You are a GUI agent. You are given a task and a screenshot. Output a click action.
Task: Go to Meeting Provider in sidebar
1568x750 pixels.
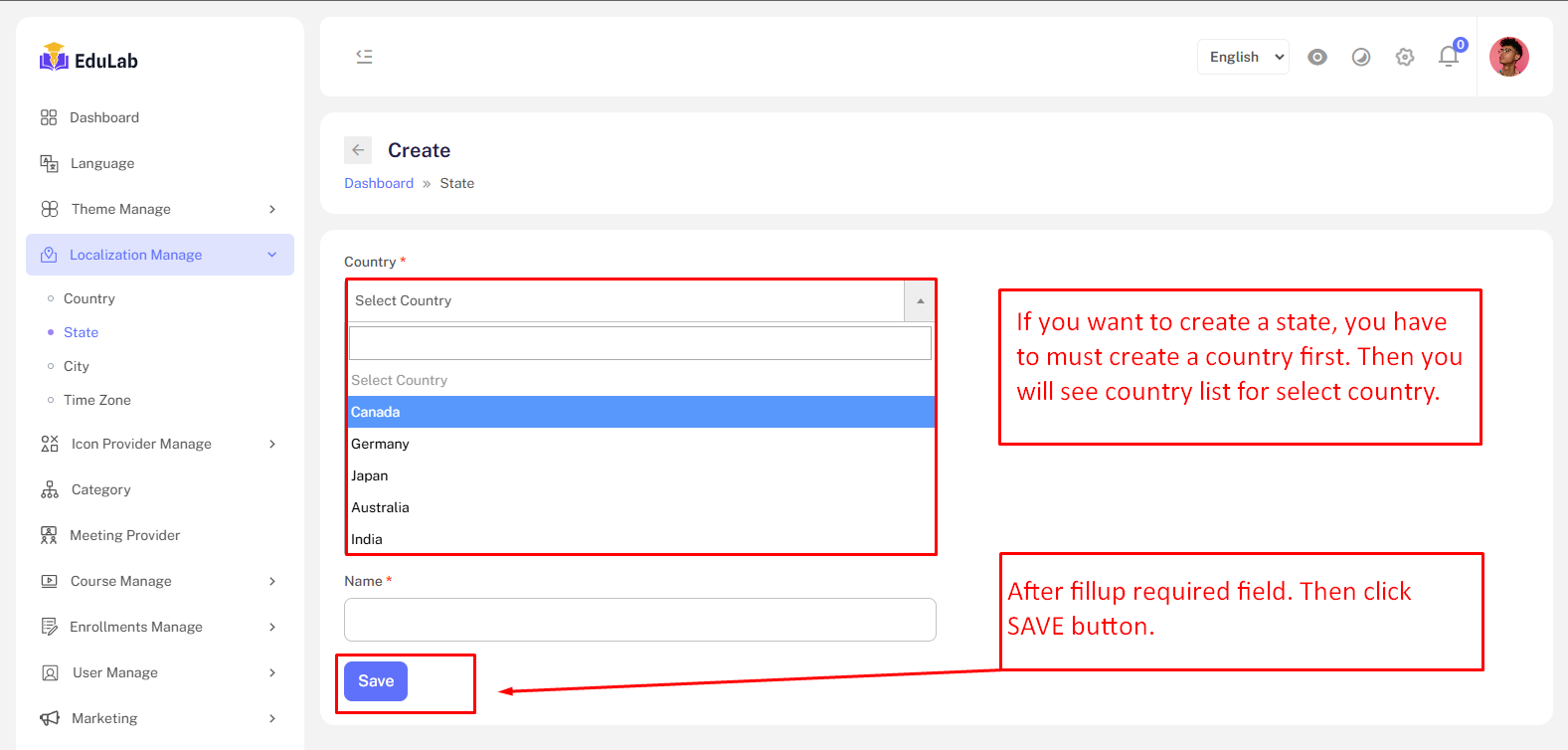[124, 535]
